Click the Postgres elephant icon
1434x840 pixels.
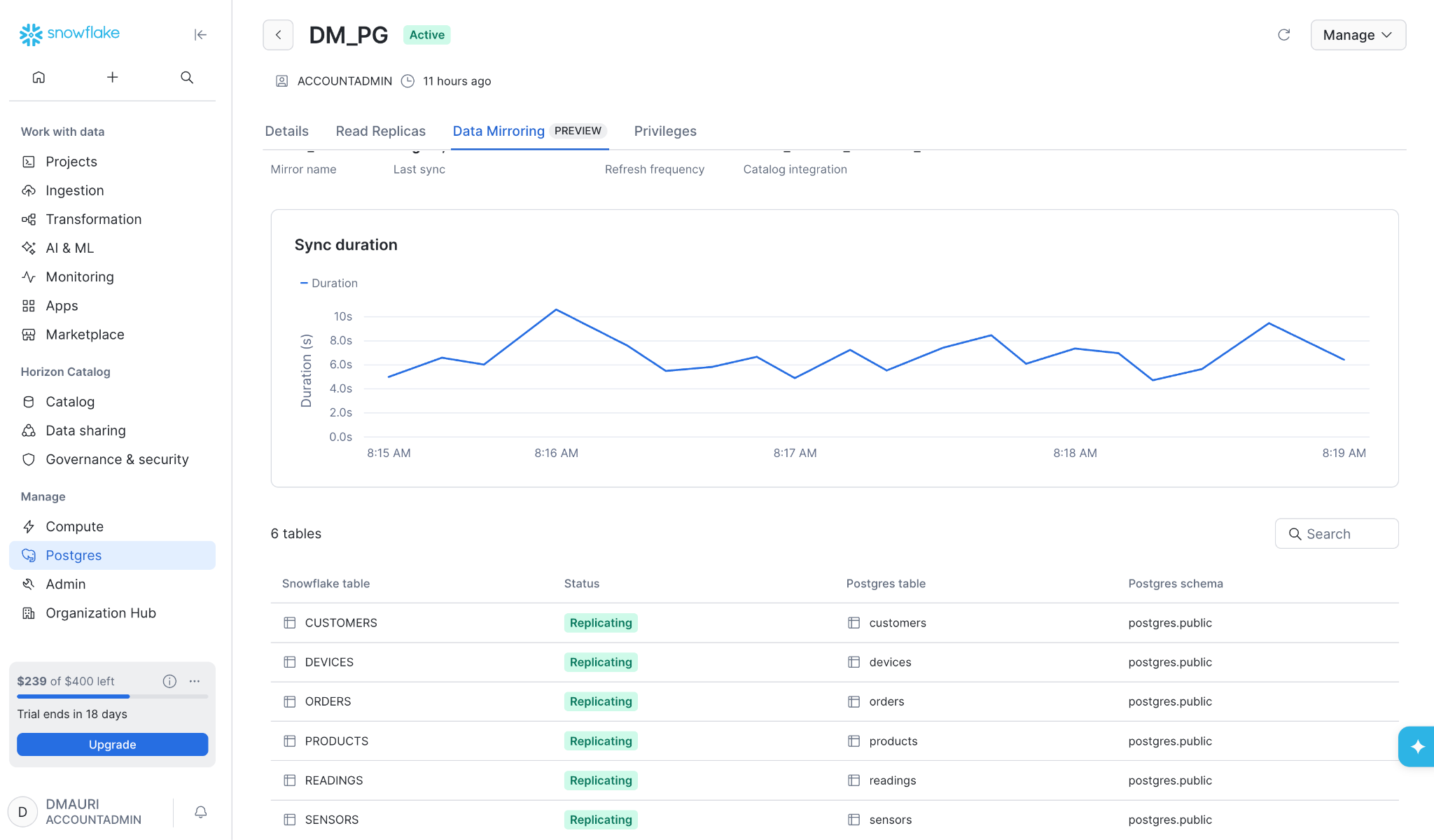tap(29, 555)
